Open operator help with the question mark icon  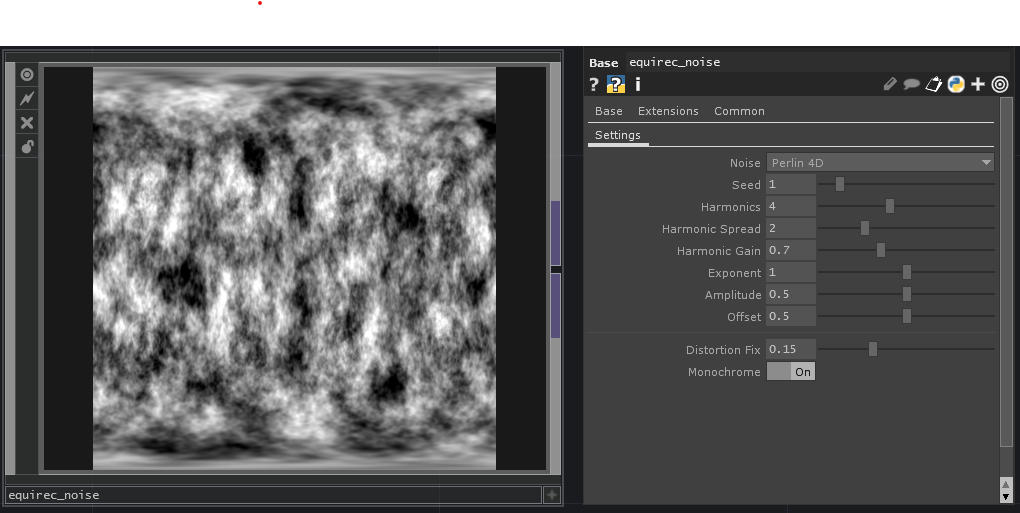tap(594, 85)
